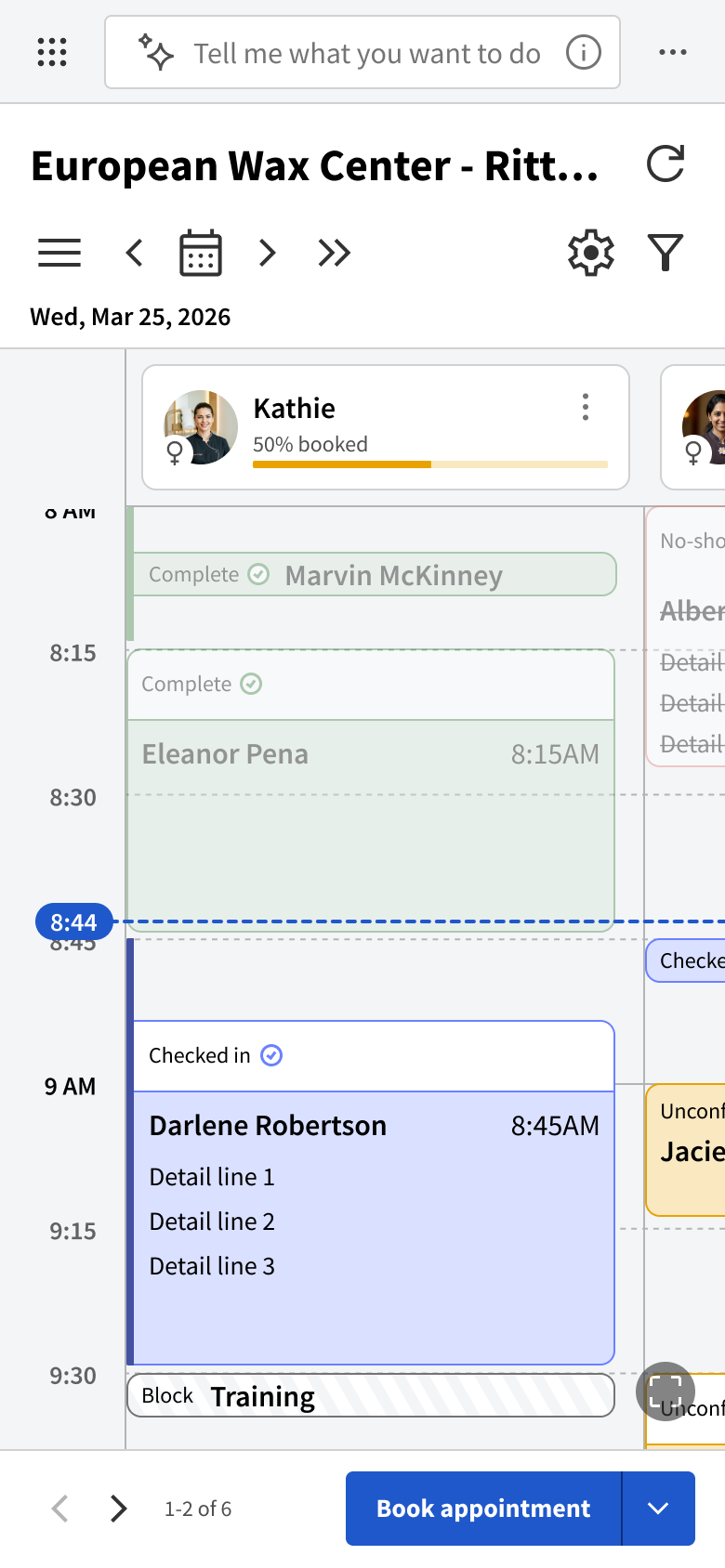Open the settings gear icon

click(x=591, y=253)
